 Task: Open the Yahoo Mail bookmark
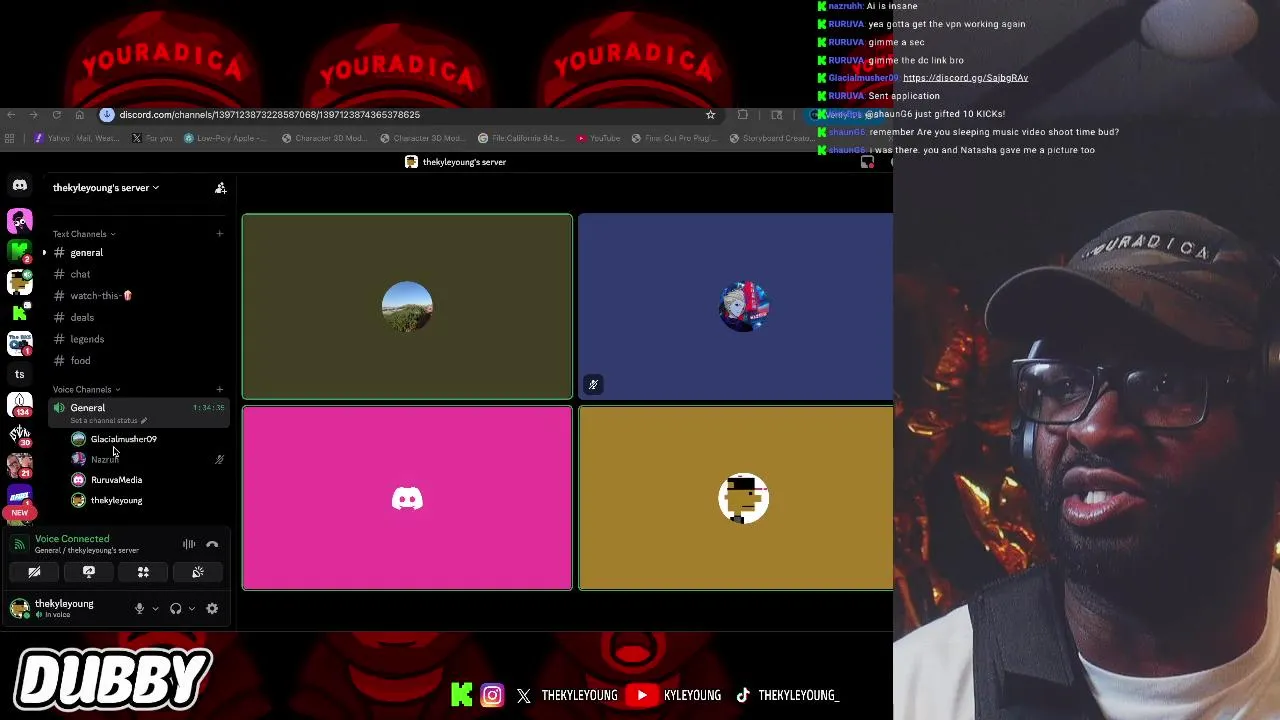(76, 138)
